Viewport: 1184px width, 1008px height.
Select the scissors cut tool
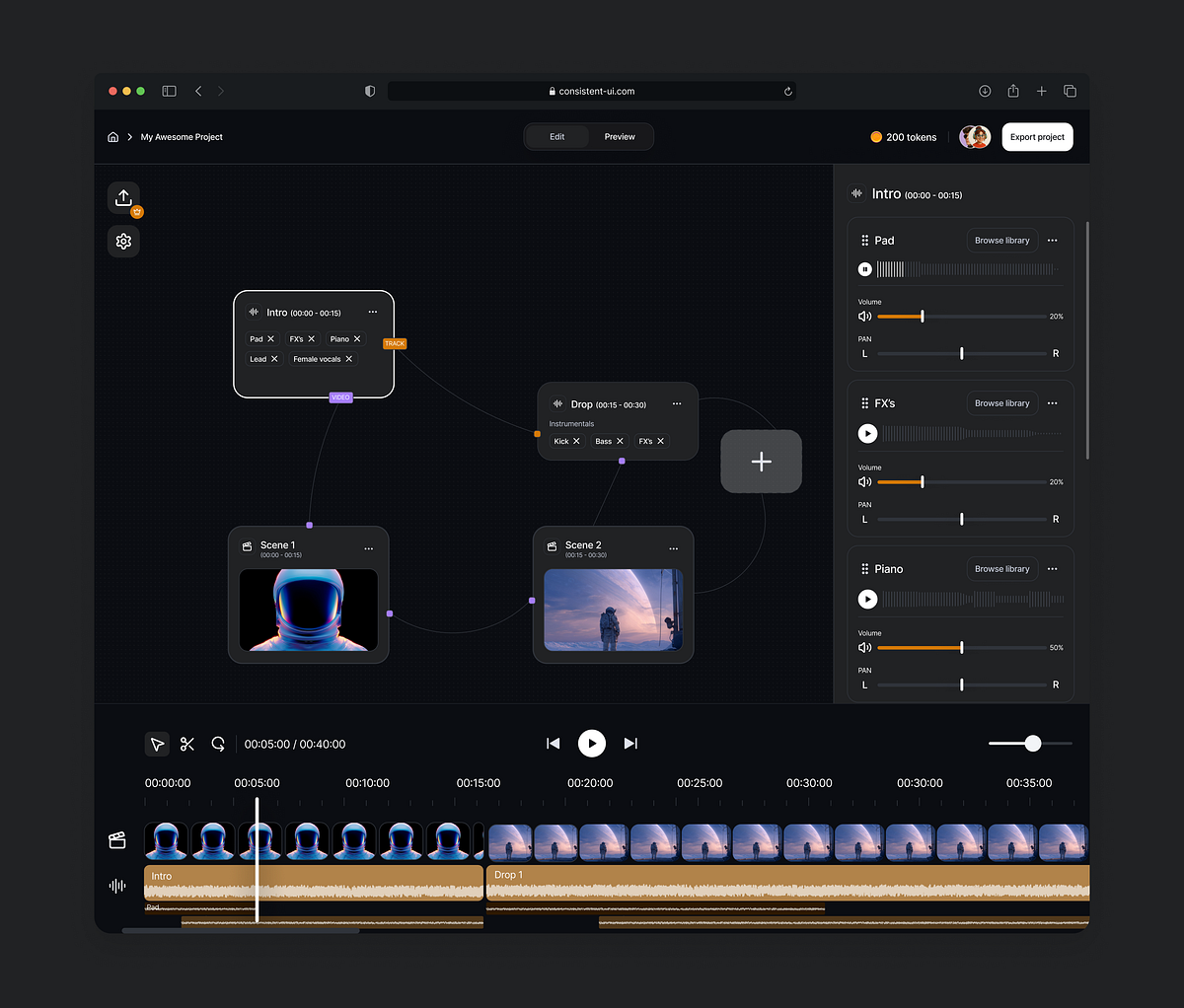click(187, 744)
